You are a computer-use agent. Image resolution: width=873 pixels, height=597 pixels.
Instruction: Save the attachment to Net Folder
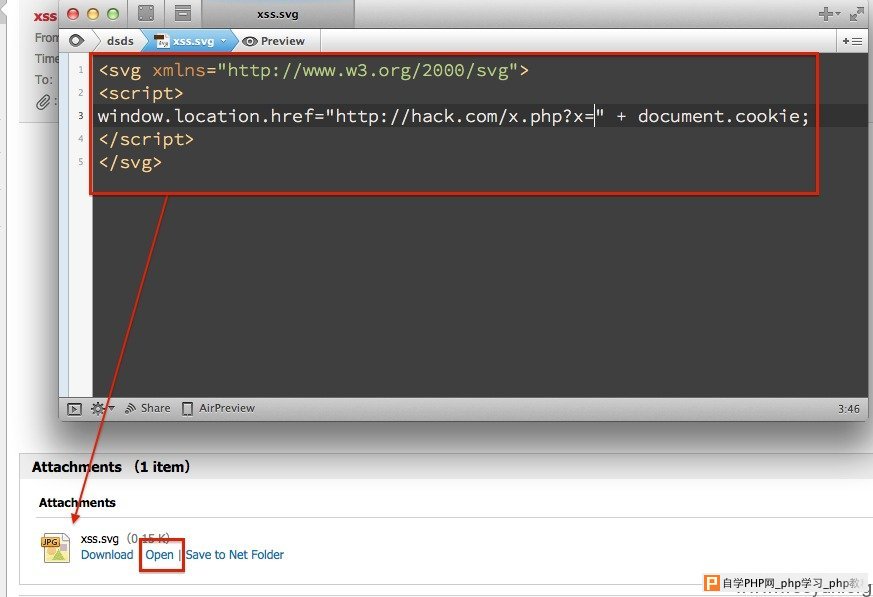click(x=234, y=555)
